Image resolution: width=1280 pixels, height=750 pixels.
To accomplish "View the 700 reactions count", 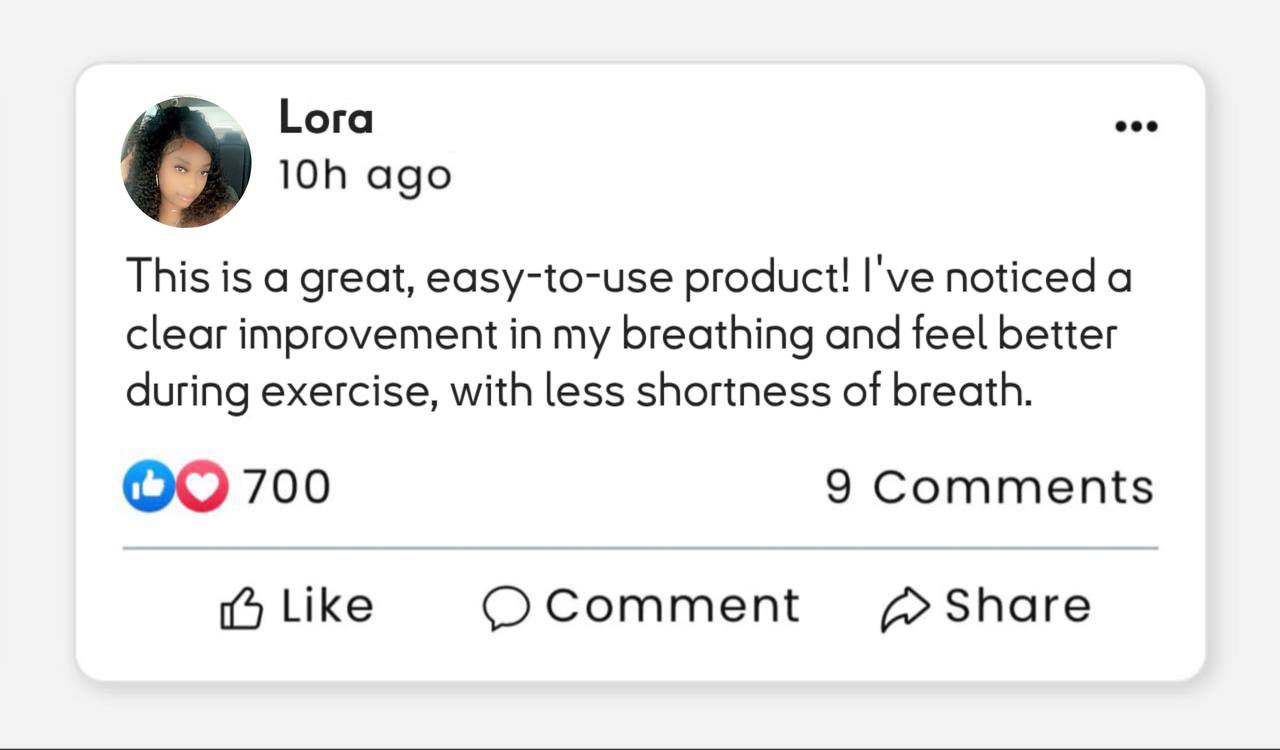I will pos(287,488).
